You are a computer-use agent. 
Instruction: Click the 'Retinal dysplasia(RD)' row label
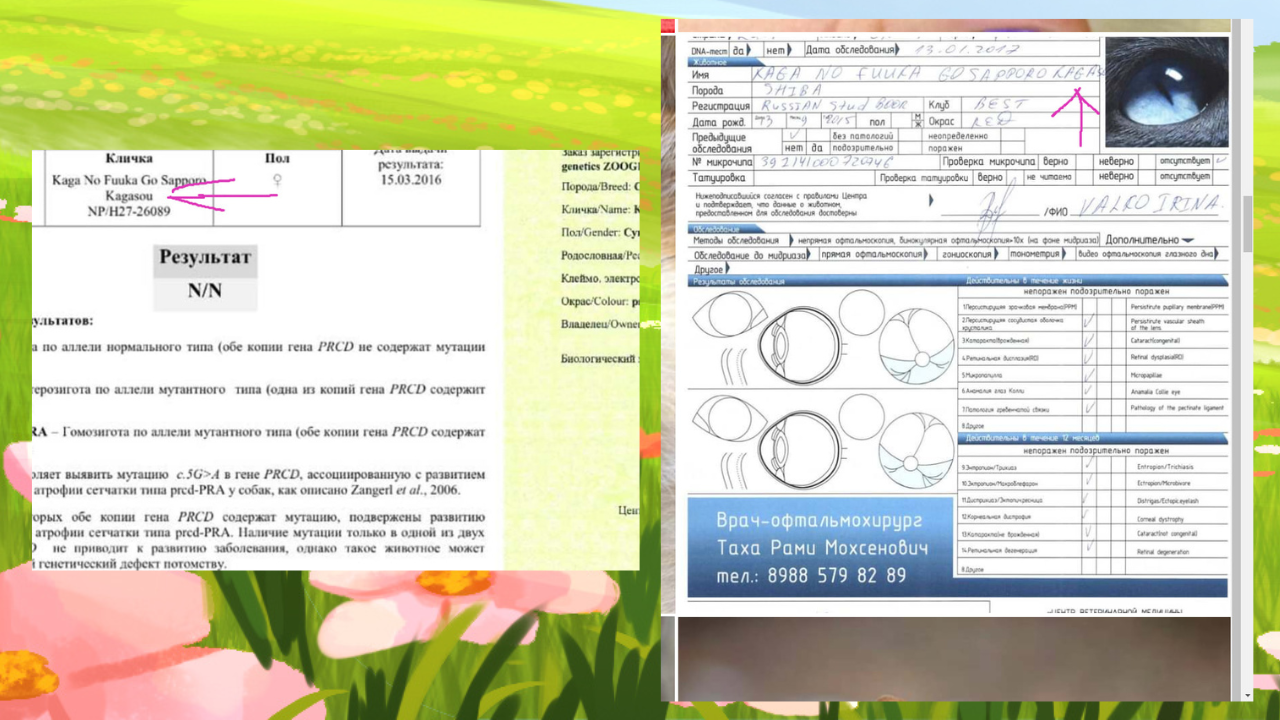click(x=1157, y=357)
